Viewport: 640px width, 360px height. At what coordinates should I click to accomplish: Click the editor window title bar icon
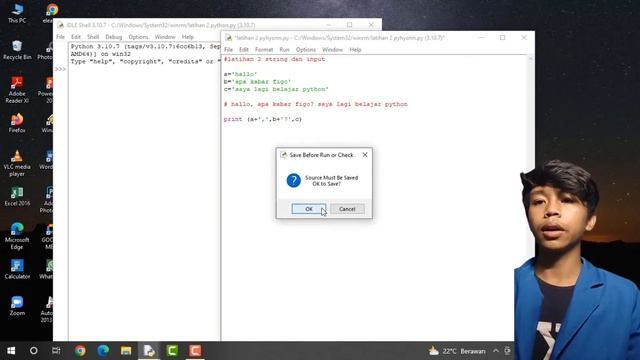coord(229,38)
